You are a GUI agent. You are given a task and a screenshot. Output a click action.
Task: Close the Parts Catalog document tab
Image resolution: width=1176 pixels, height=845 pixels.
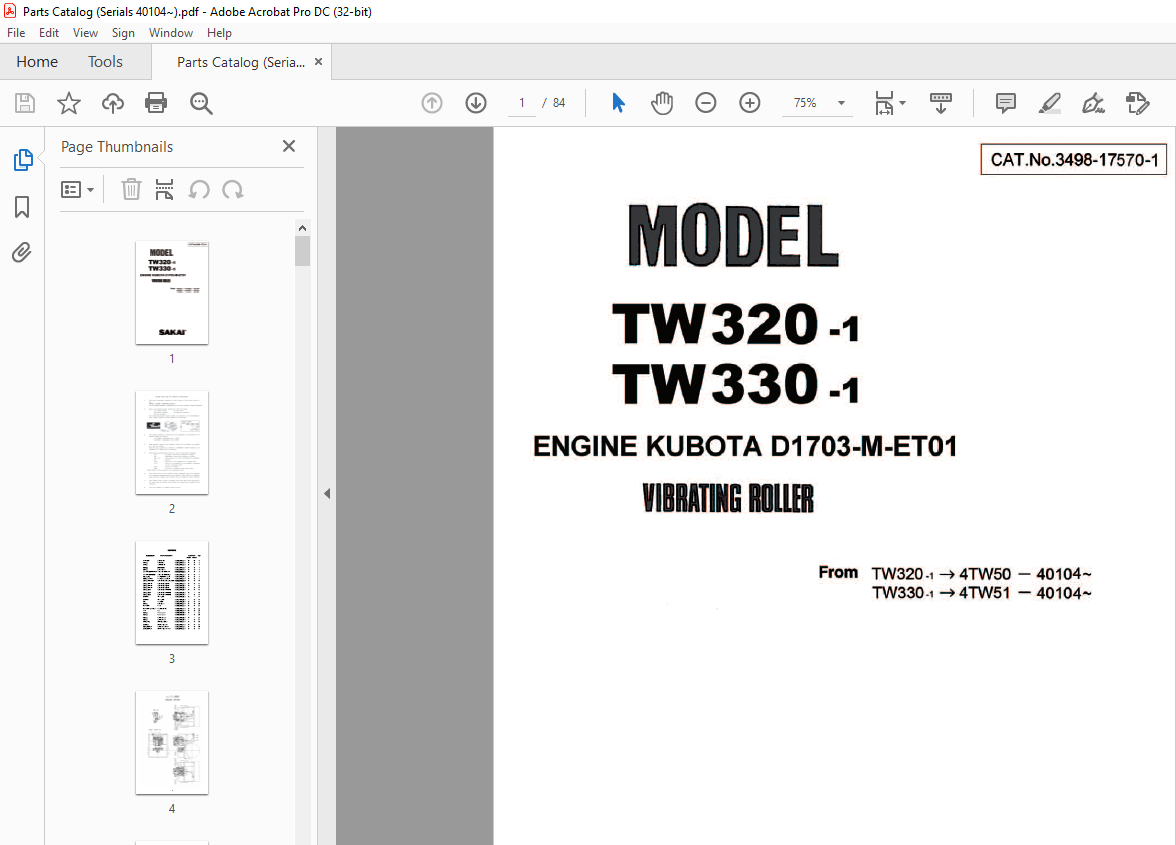[x=319, y=61]
